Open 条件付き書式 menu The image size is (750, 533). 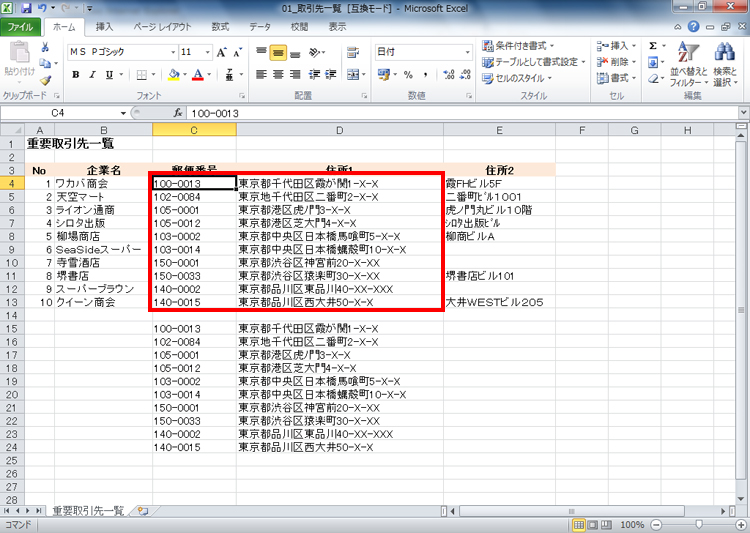[x=518, y=46]
